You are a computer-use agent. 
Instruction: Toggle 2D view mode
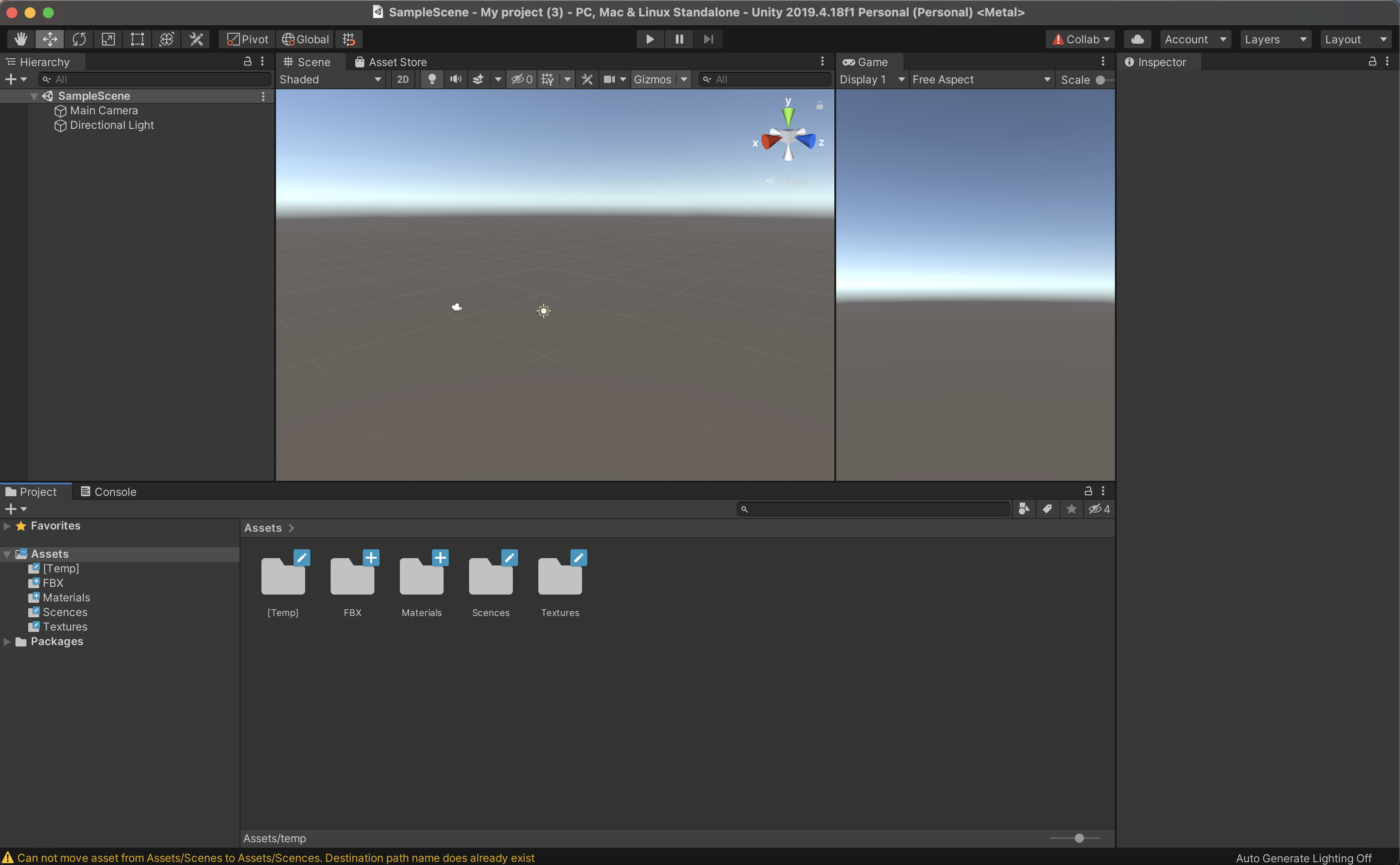pyautogui.click(x=403, y=80)
